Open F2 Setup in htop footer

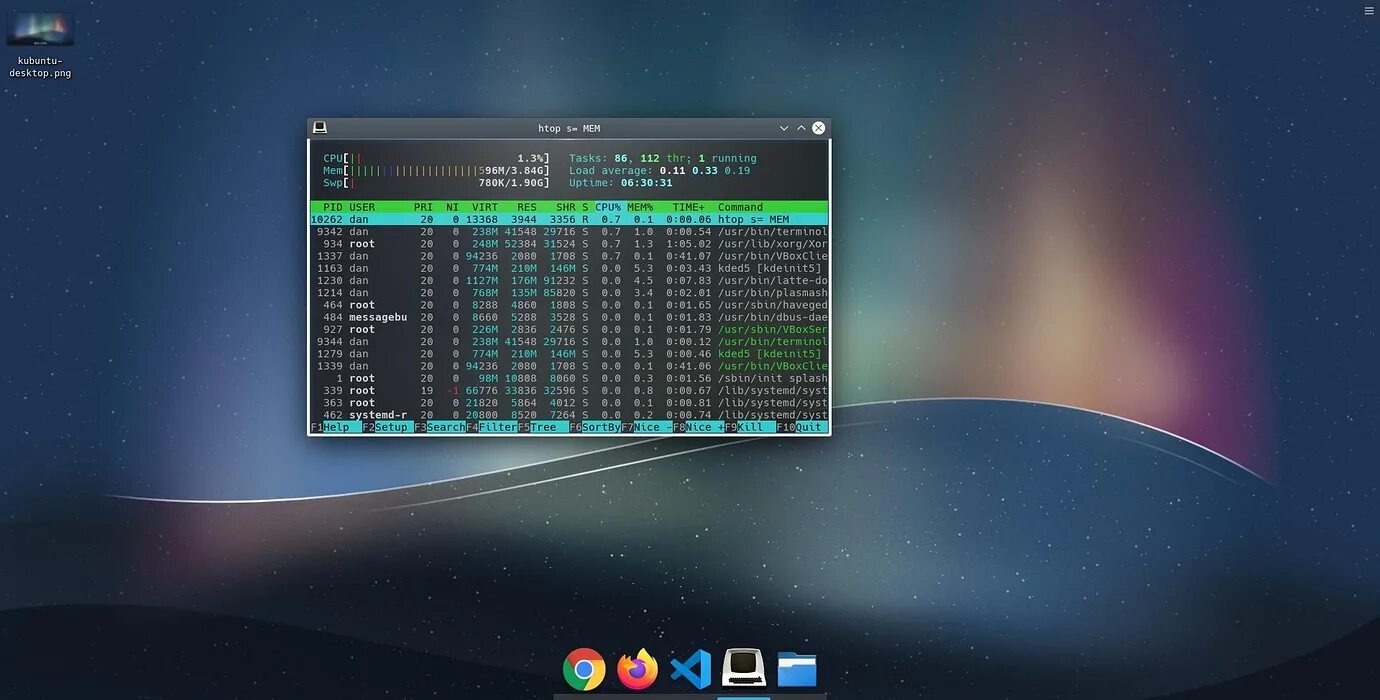click(x=388, y=427)
